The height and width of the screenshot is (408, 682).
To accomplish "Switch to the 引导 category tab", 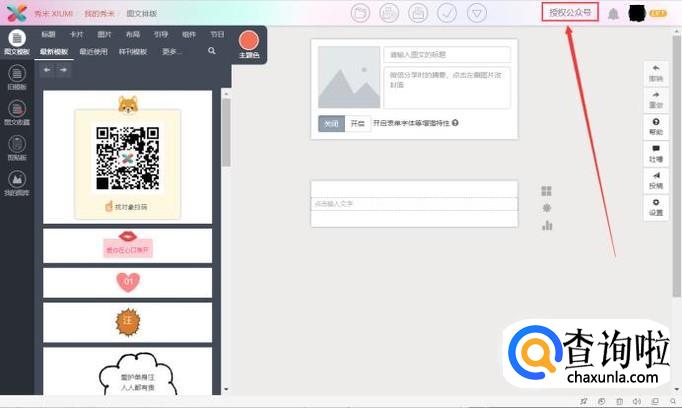I will tap(160, 34).
